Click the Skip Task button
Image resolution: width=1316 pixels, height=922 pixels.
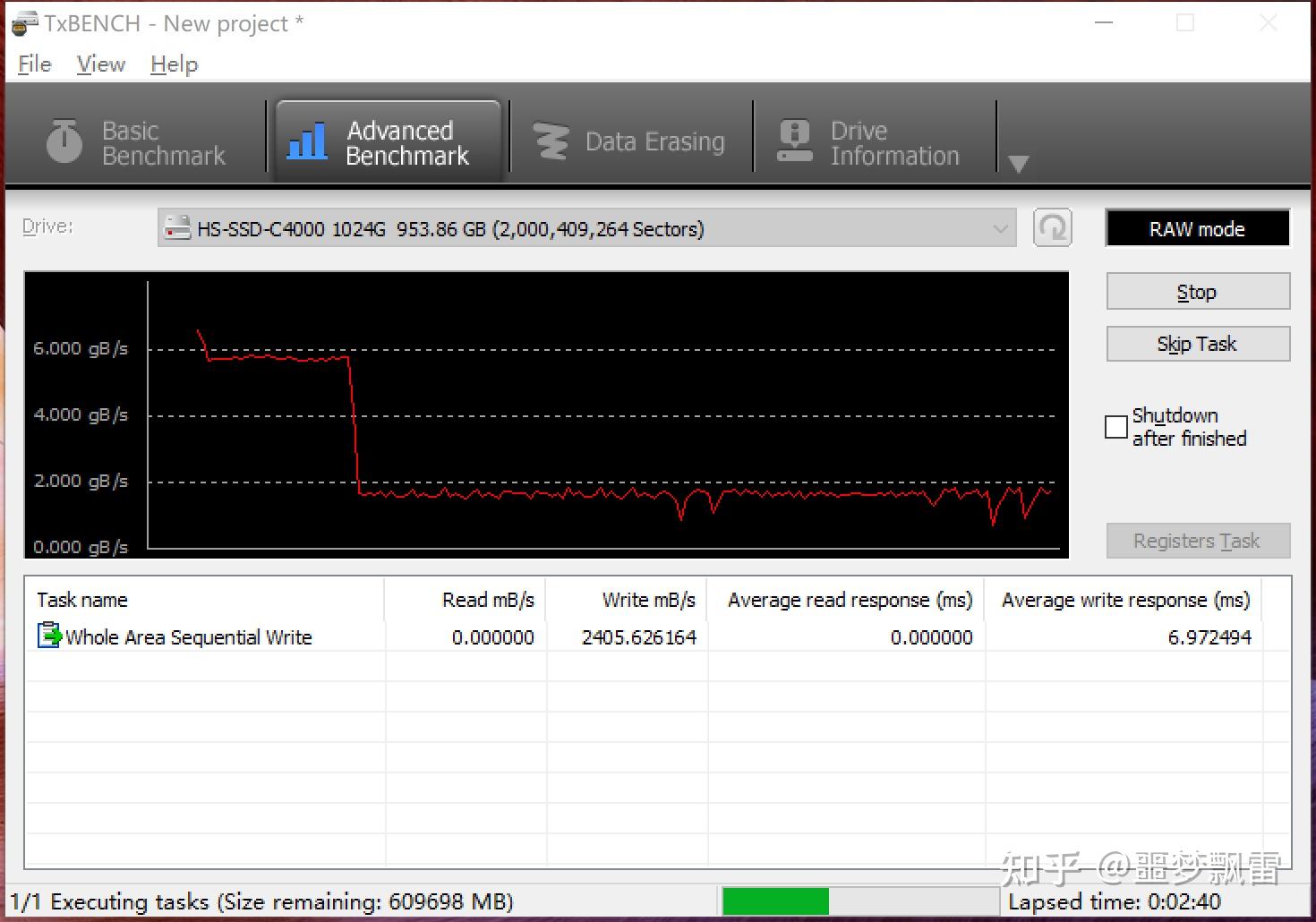[x=1197, y=344]
